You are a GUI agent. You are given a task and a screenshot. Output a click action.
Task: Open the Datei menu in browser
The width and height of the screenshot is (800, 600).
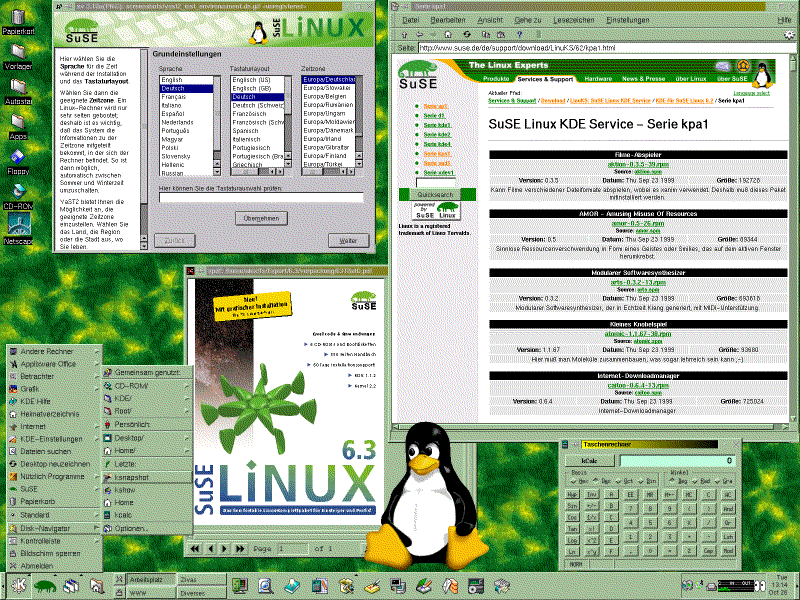tap(410, 20)
